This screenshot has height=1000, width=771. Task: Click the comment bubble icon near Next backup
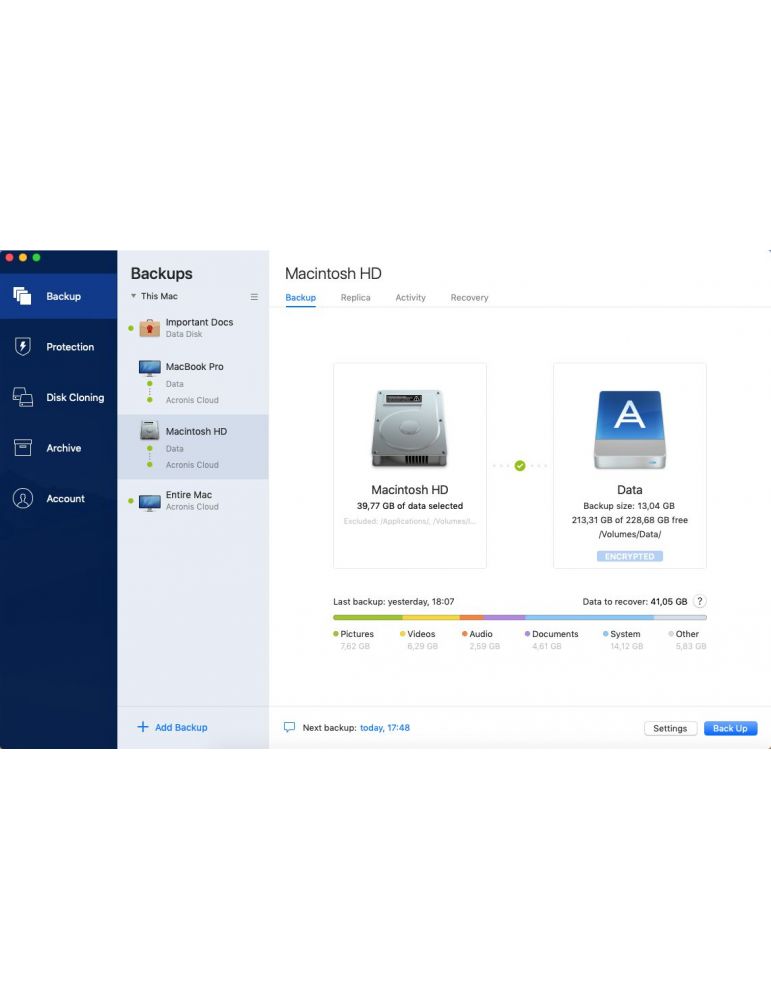point(290,727)
